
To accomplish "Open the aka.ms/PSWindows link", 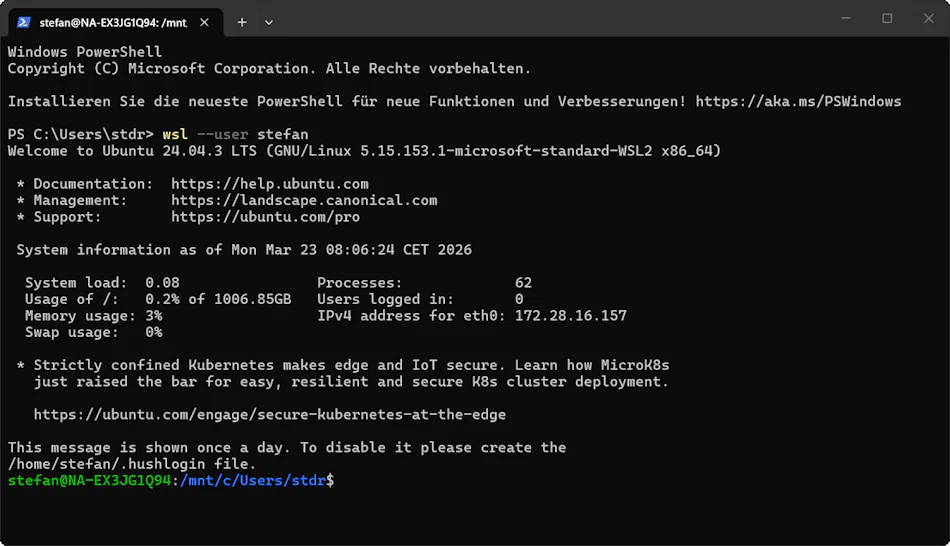I will coord(798,101).
